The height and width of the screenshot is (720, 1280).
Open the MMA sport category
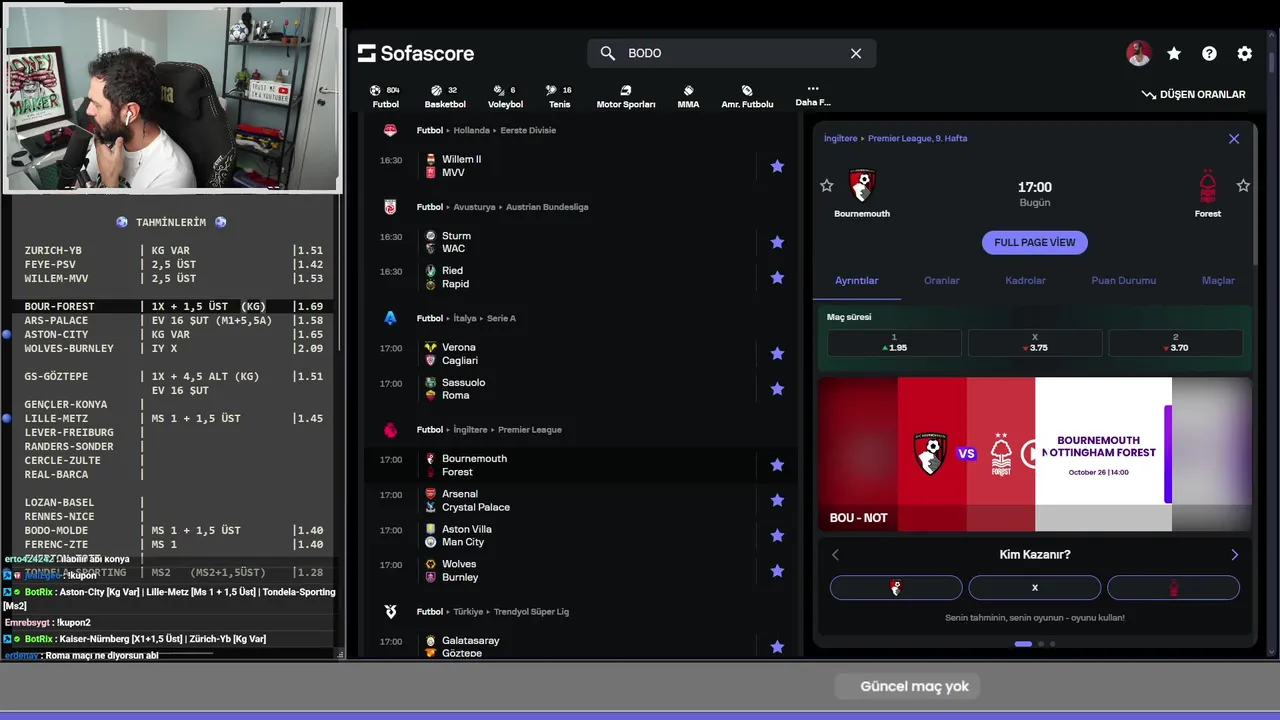pyautogui.click(x=688, y=97)
